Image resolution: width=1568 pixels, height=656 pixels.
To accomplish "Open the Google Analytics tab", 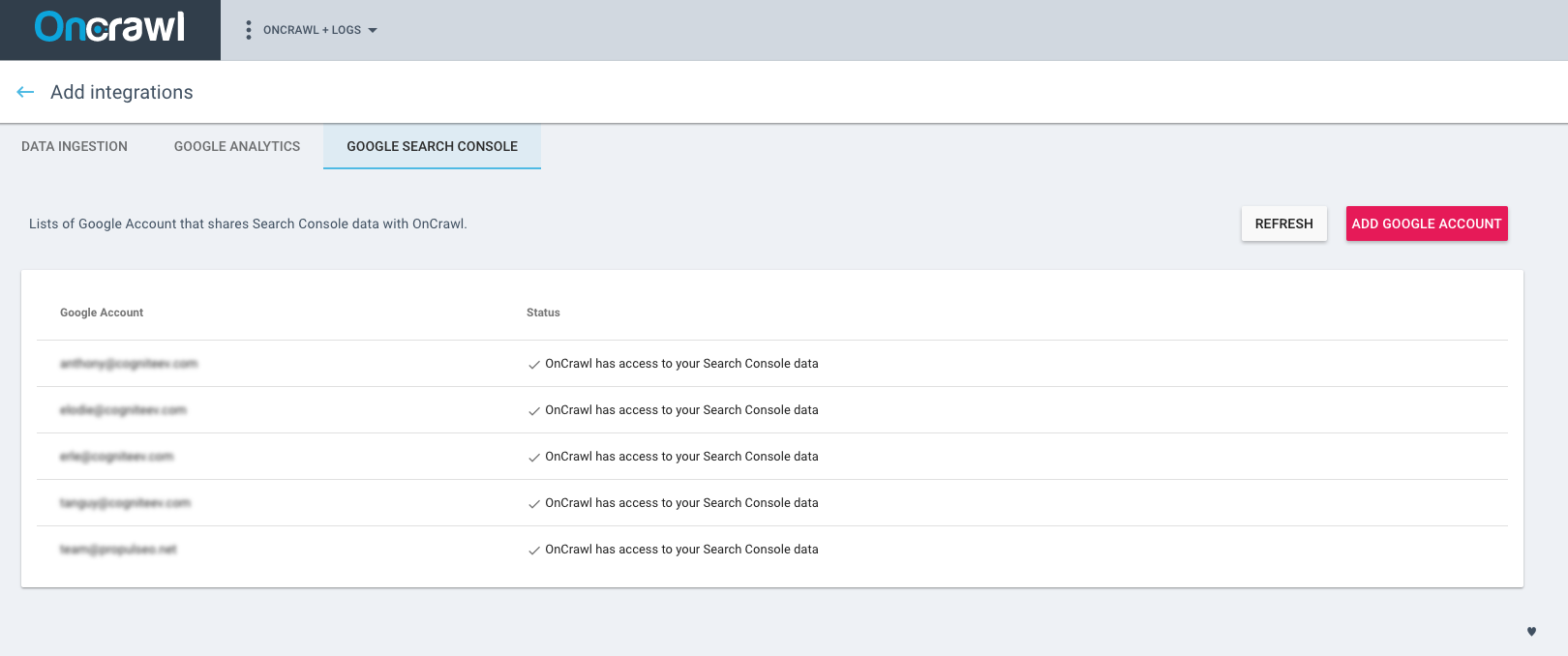I will click(x=237, y=146).
